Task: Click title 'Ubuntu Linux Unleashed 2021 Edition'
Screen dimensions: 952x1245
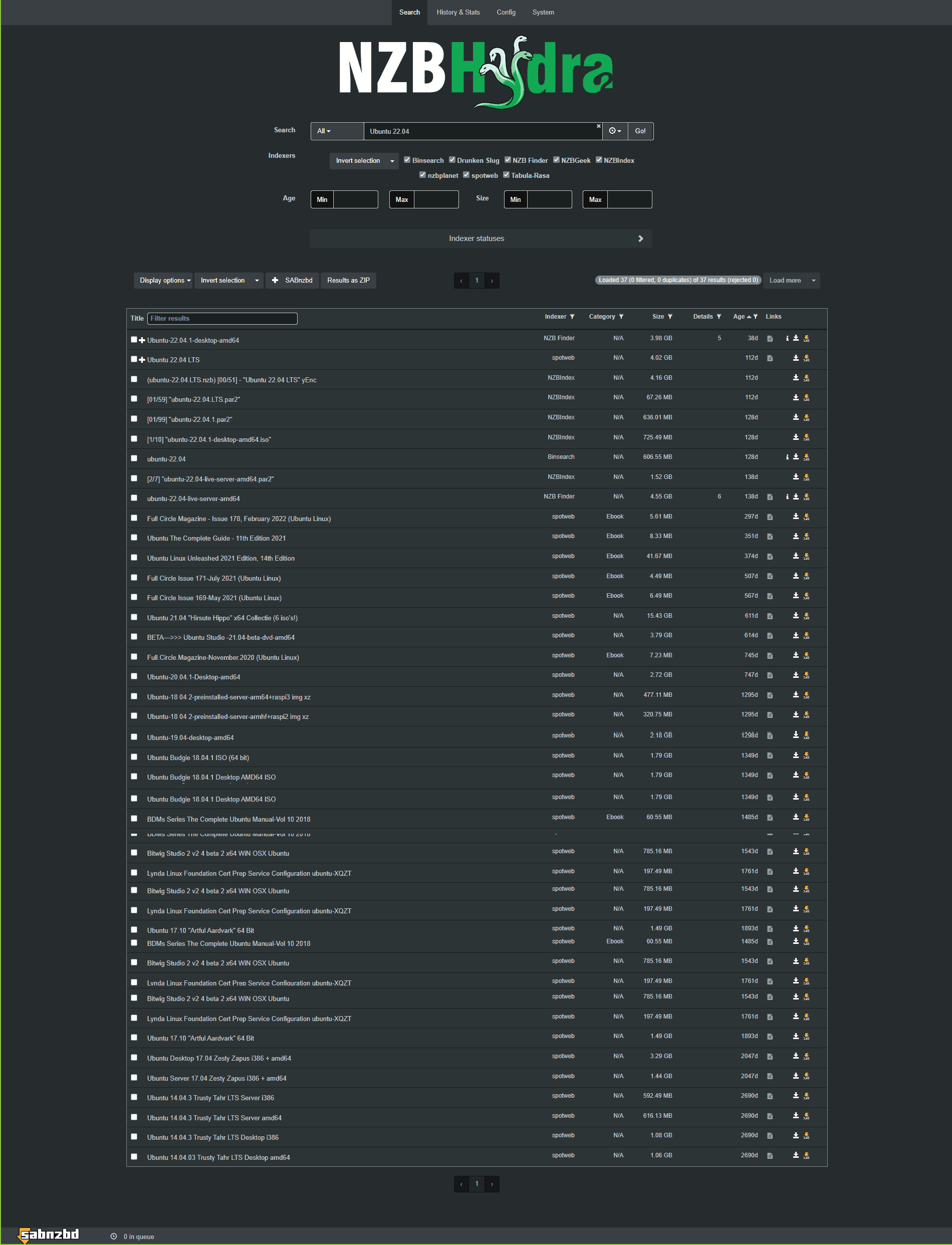Action: click(x=221, y=558)
